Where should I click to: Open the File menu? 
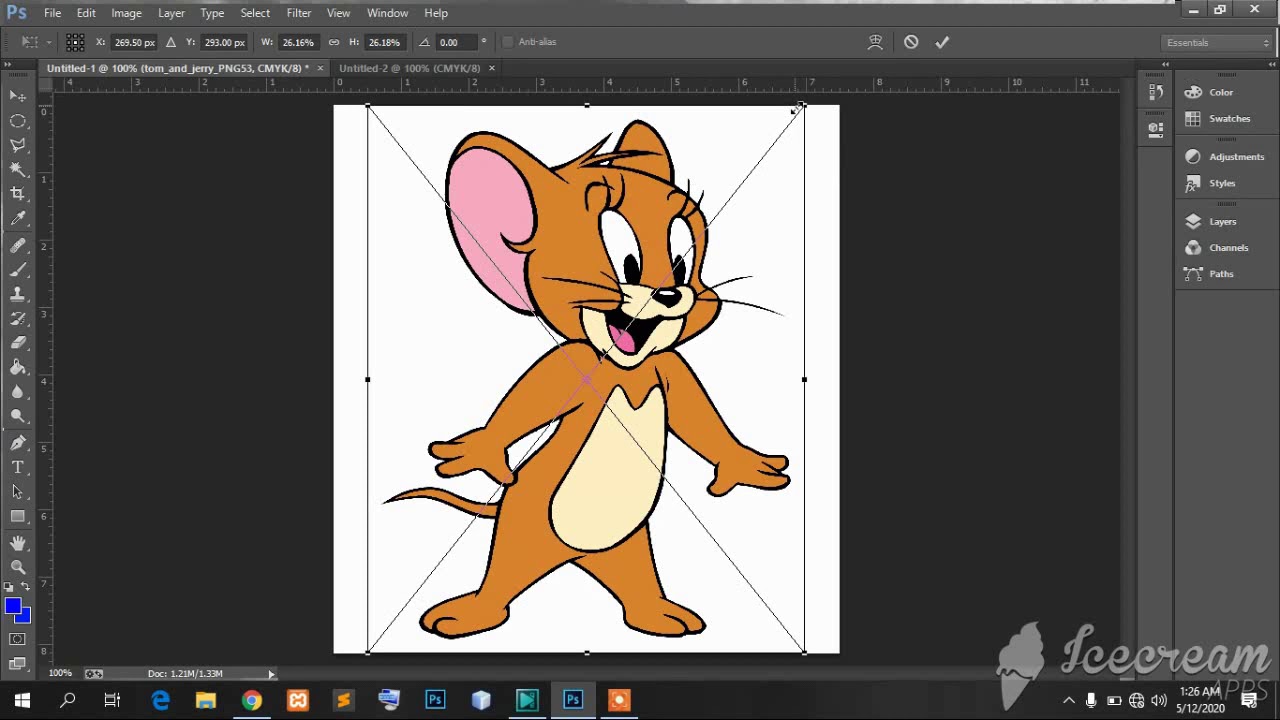pos(52,13)
